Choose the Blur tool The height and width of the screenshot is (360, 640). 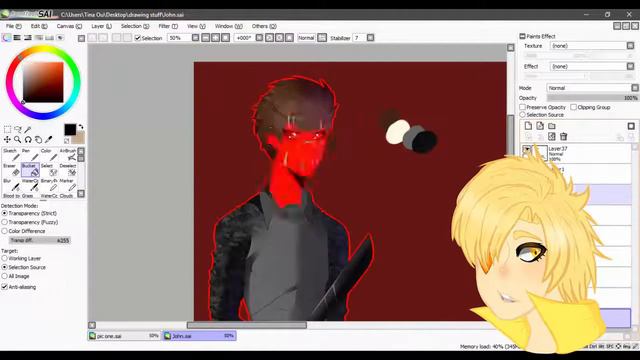click(11, 185)
